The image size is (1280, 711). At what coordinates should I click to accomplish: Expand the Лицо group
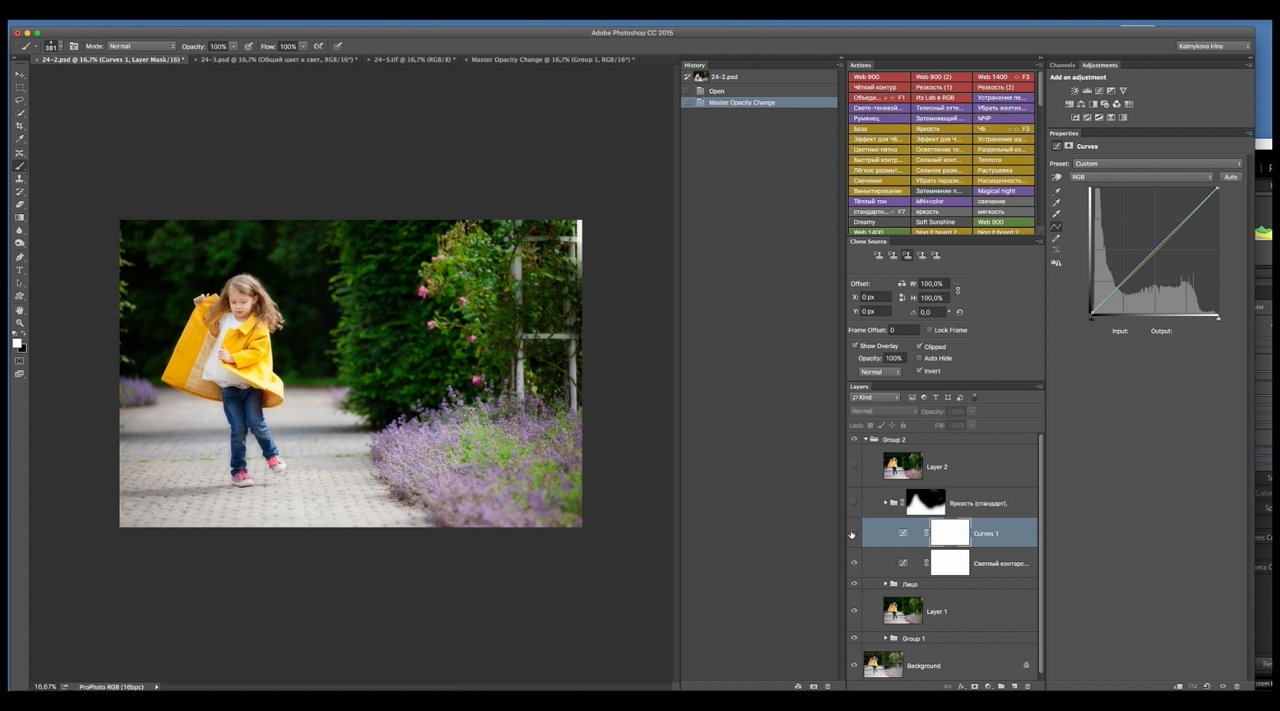885,583
